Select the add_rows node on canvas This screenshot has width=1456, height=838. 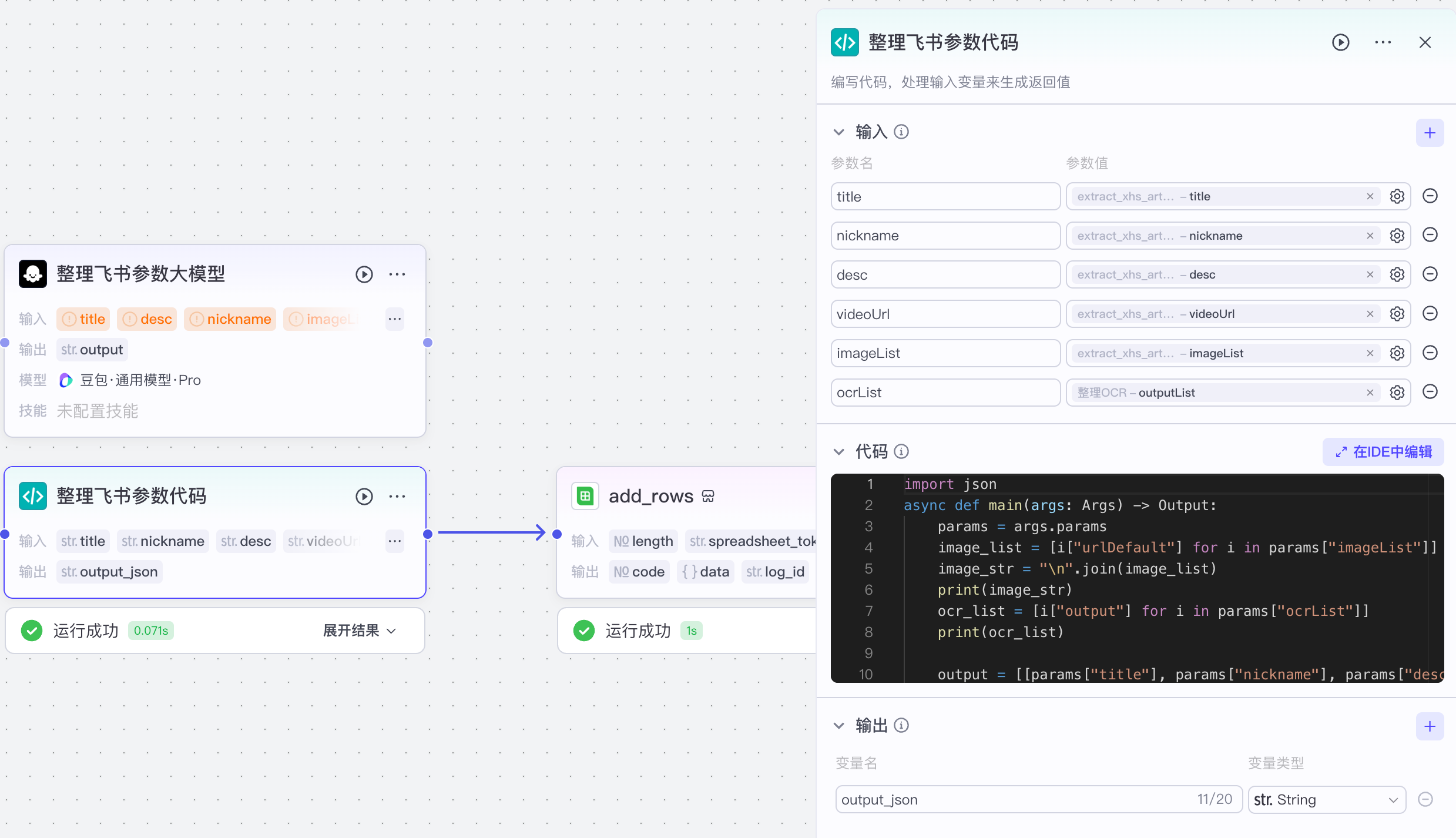[x=651, y=497]
